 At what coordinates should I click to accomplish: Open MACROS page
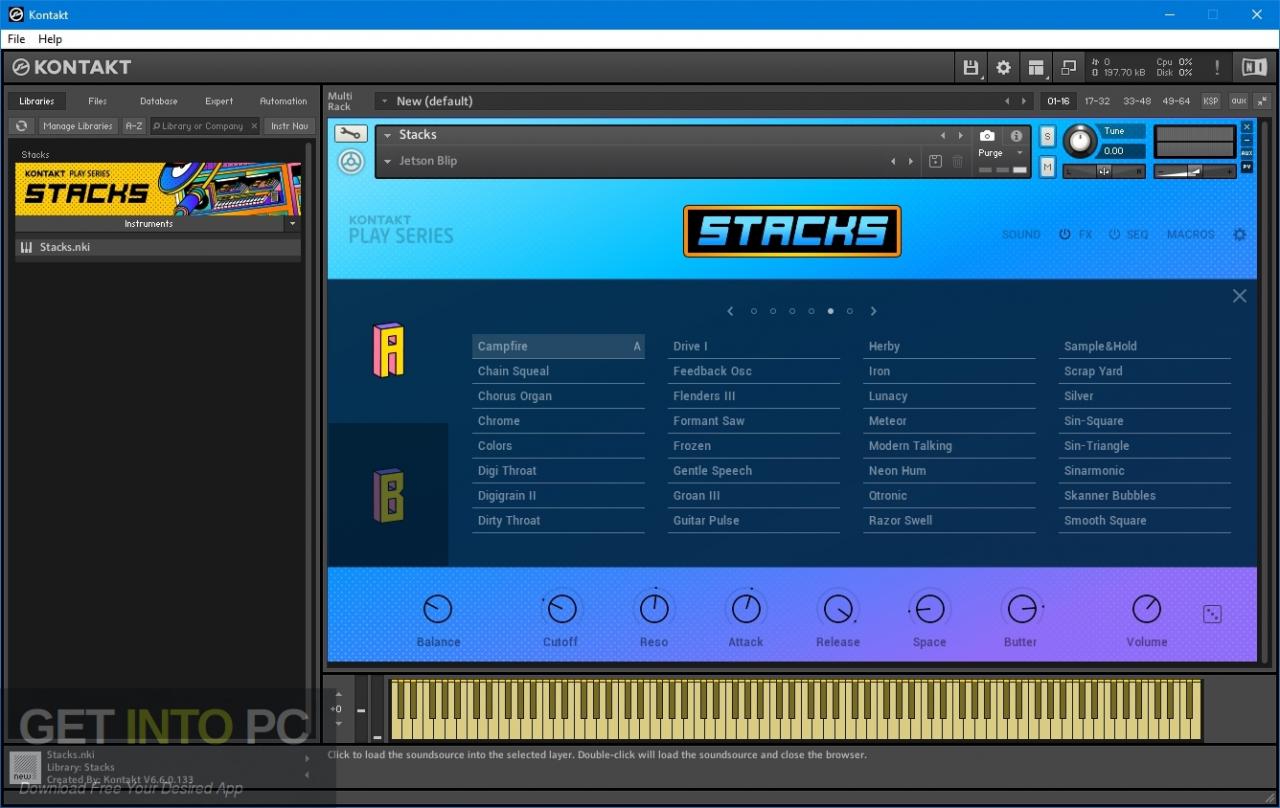click(1191, 235)
